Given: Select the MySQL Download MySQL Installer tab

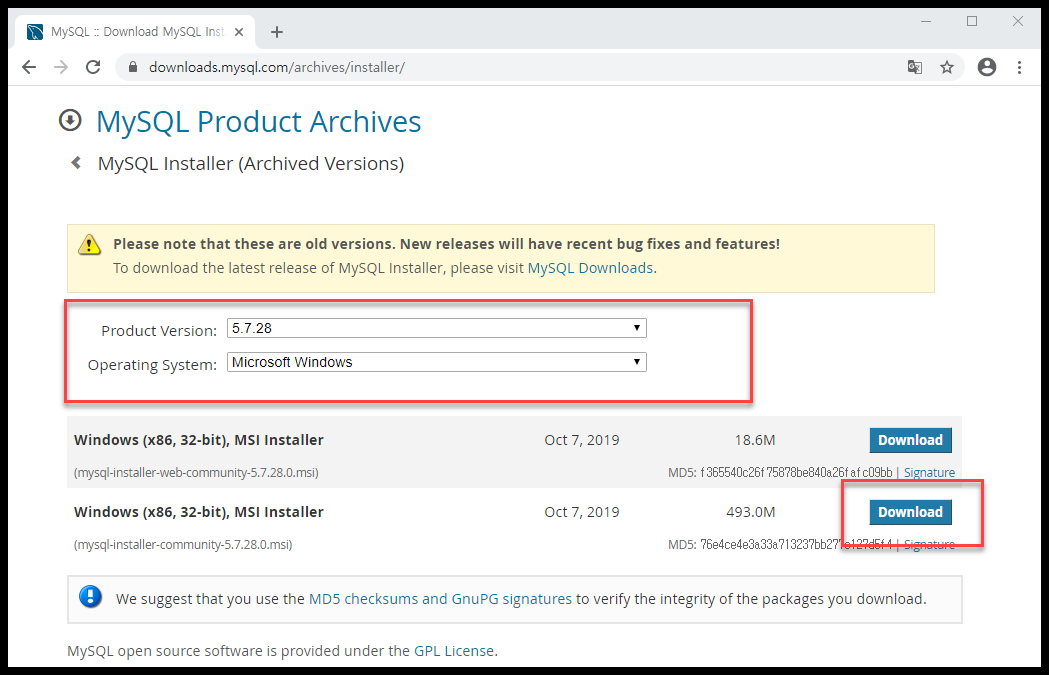Looking at the screenshot, I should (x=135, y=32).
